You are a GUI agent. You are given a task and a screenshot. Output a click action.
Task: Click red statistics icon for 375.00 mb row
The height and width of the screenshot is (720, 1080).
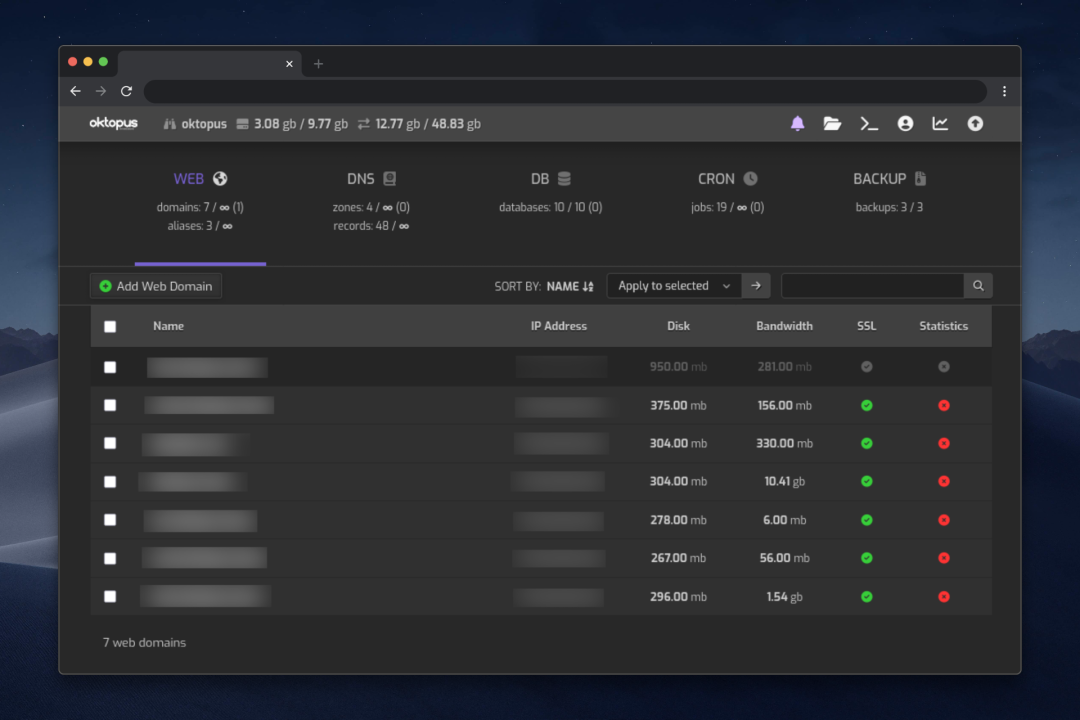(x=943, y=405)
